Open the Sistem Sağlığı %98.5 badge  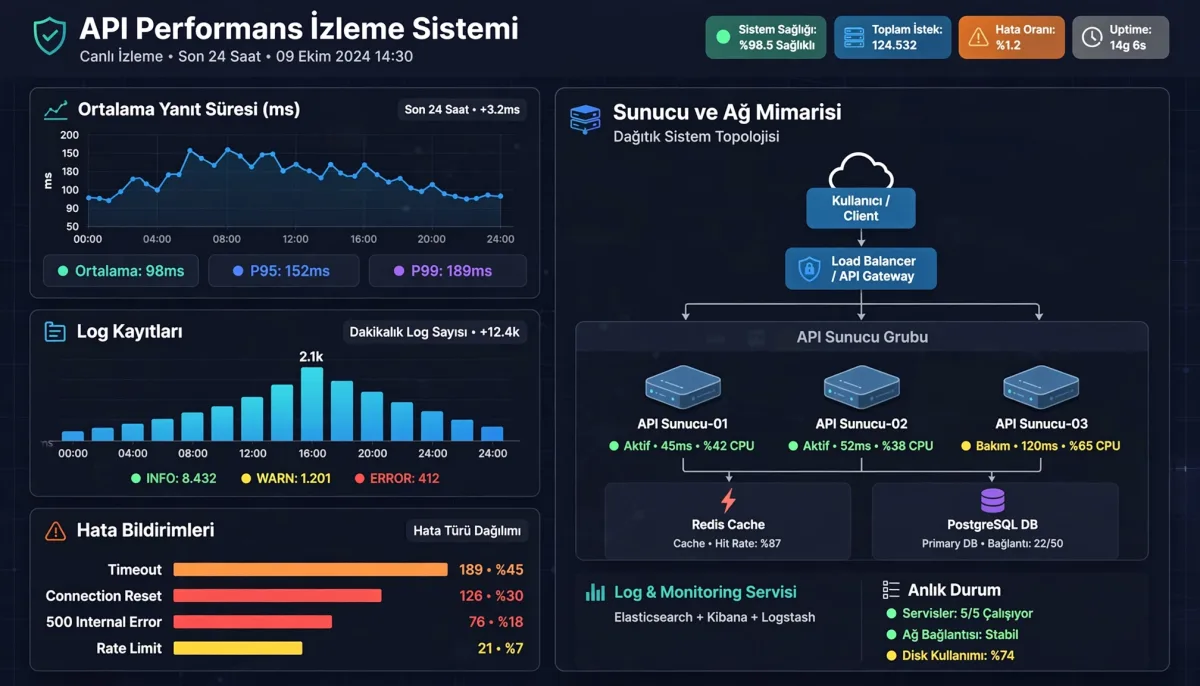(x=764, y=38)
